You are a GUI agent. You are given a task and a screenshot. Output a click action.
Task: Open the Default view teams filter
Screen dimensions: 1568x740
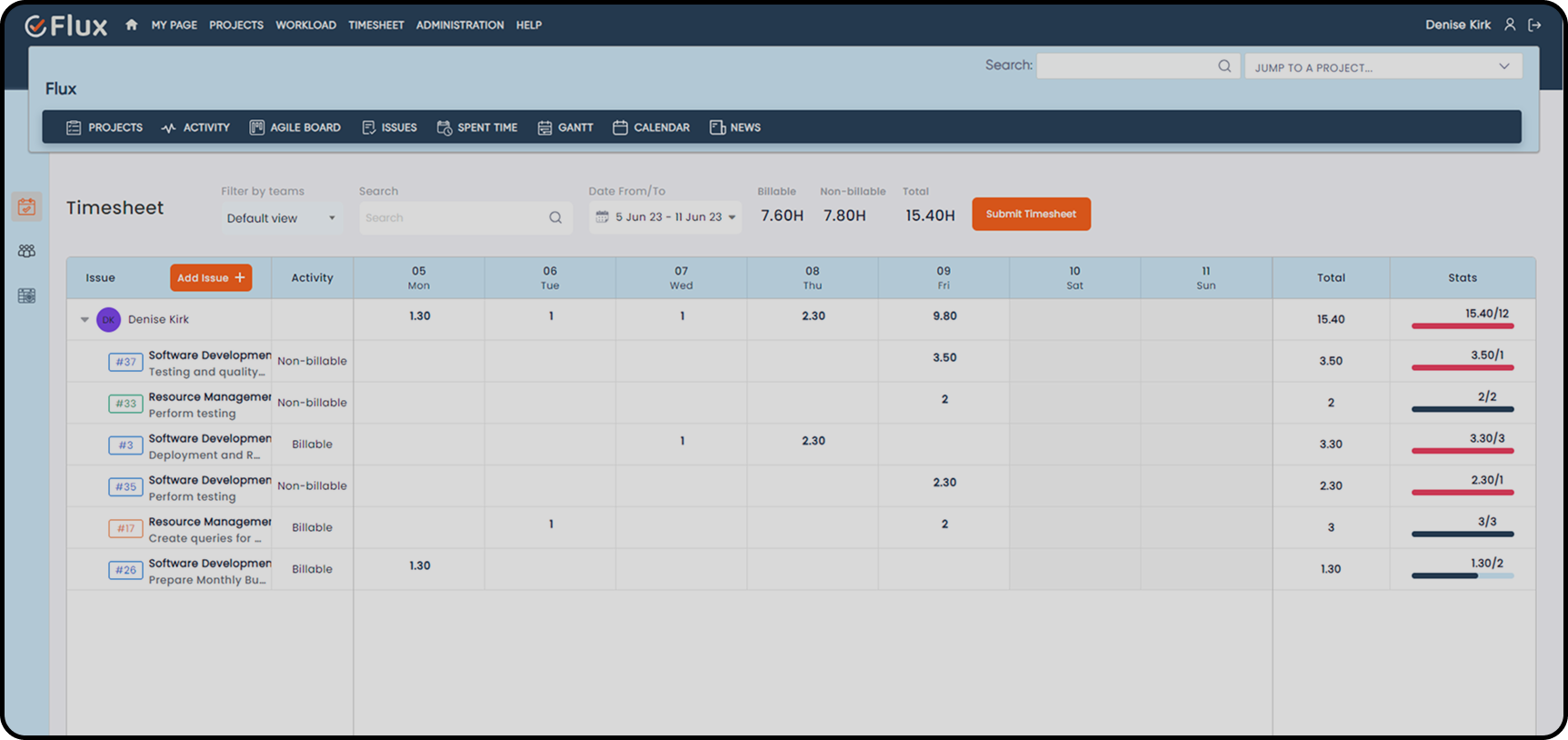pyautogui.click(x=282, y=218)
